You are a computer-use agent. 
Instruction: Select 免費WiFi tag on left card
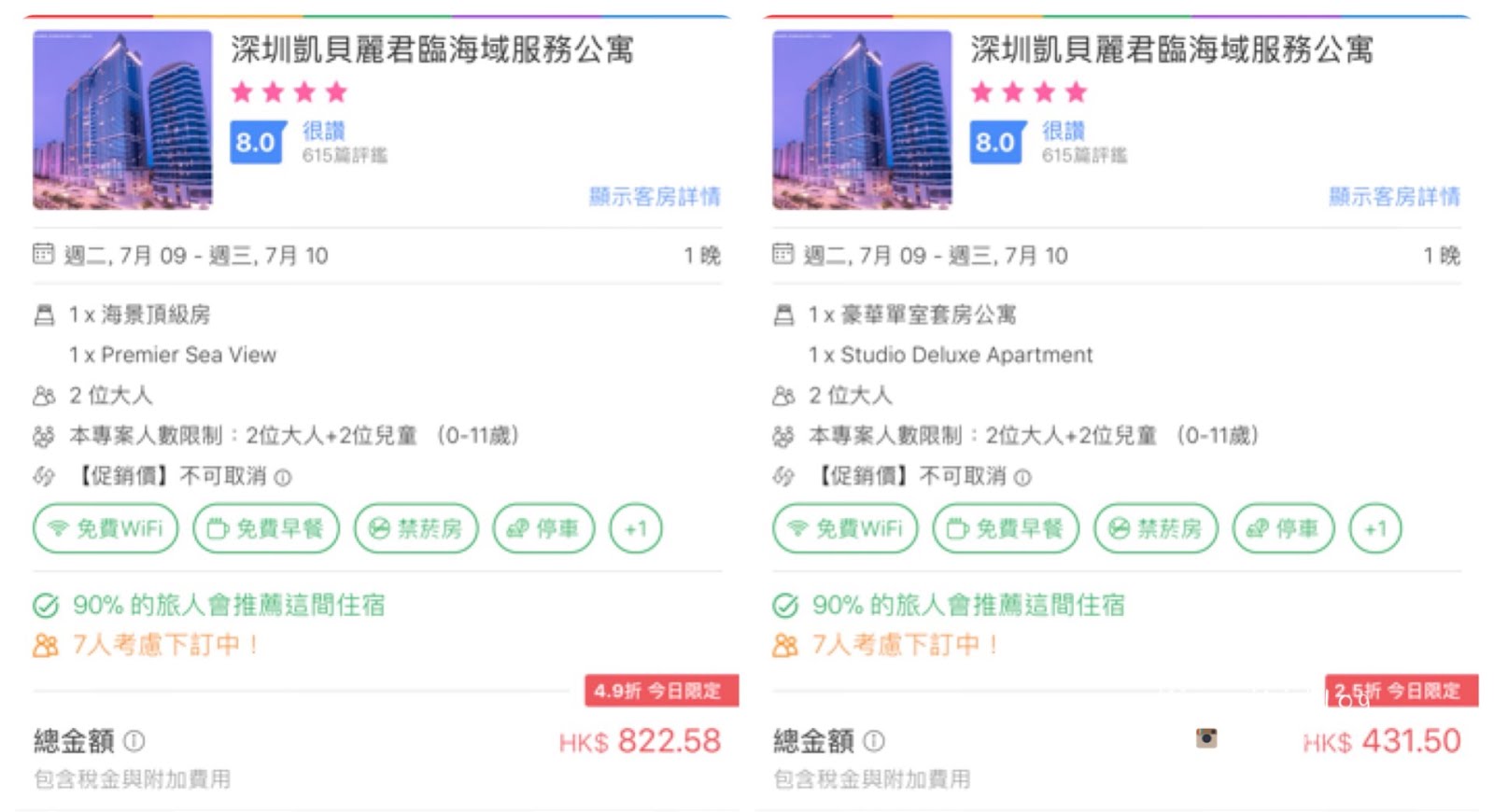(106, 528)
